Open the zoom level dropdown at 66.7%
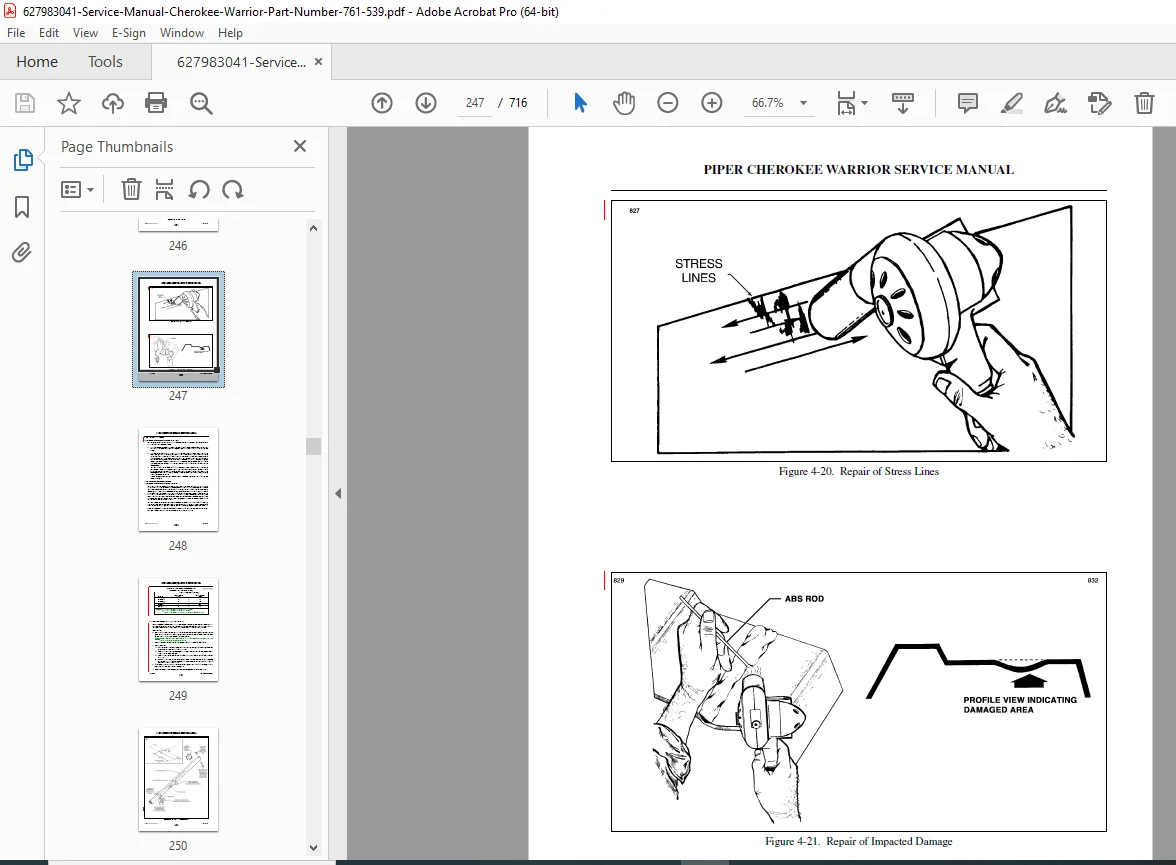 tap(803, 103)
